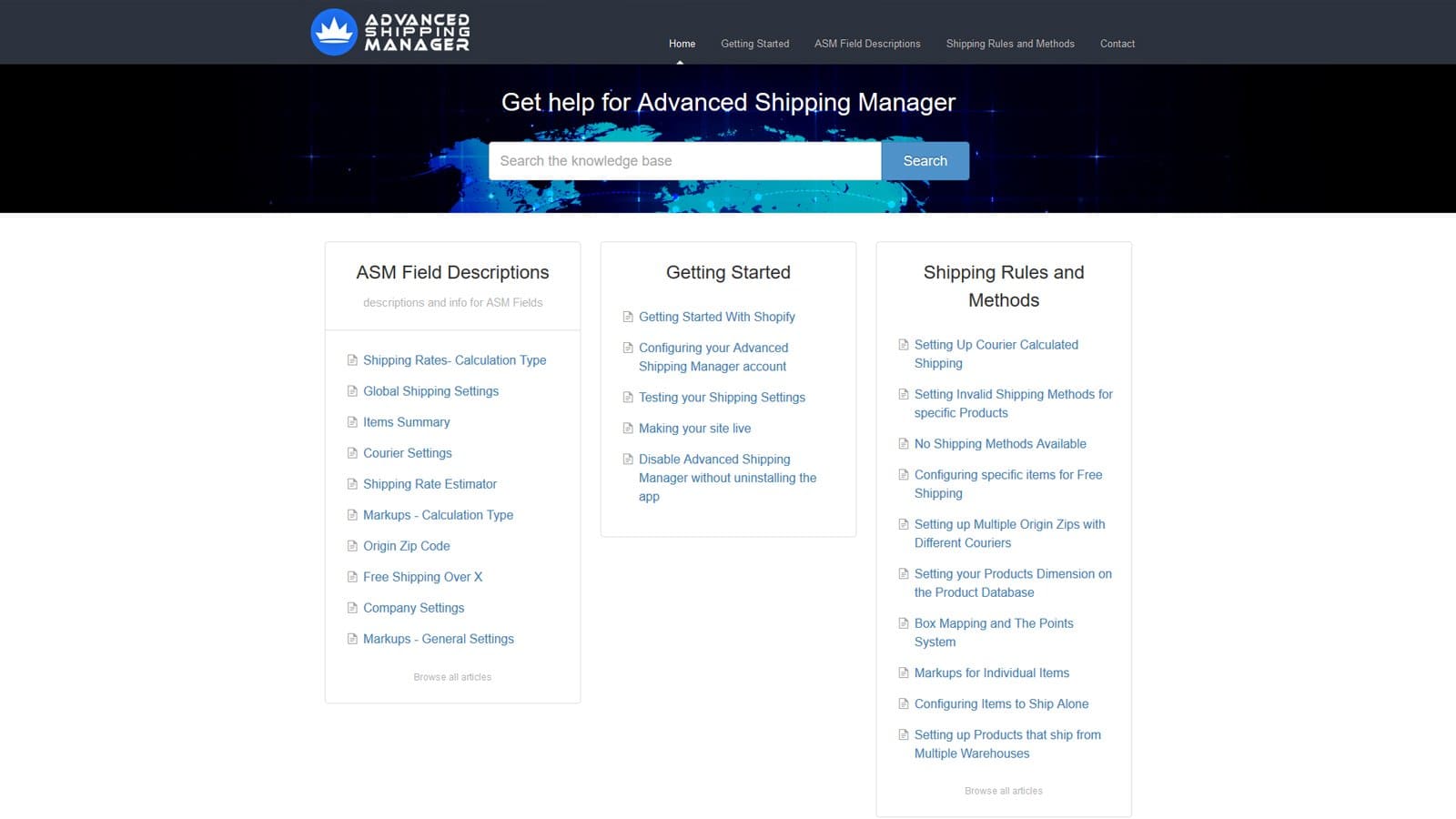Open the Origin Zip Code article
Screen dimensions: 1456x819
[406, 546]
